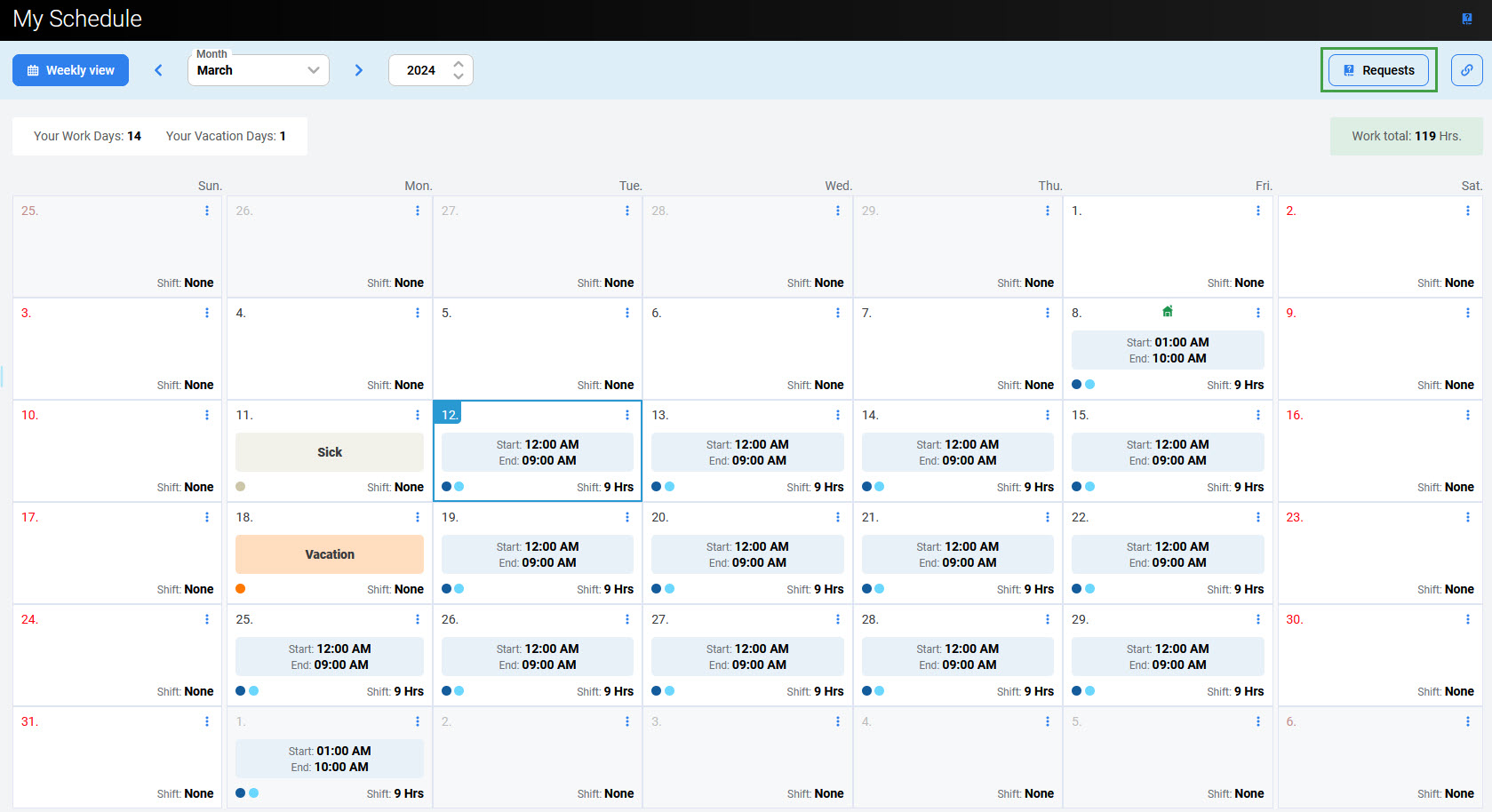Expand the Month dropdown showing March
Screen dimensions: 1492x812
pos(258,70)
